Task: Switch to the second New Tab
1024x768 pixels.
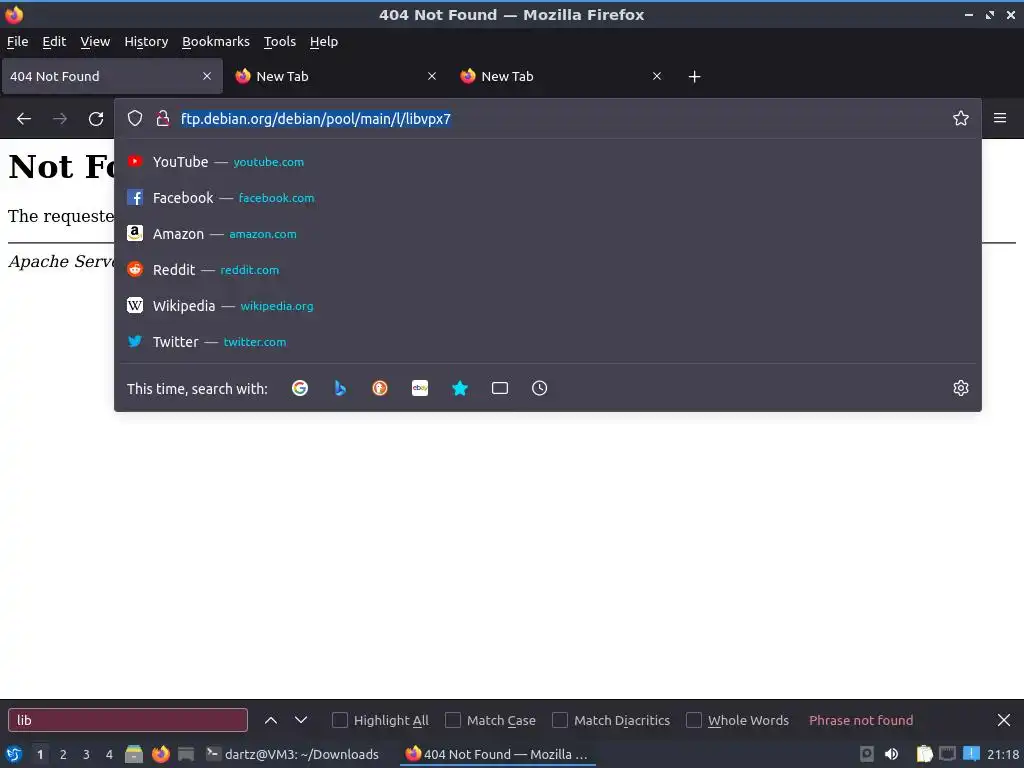Action: 562,76
